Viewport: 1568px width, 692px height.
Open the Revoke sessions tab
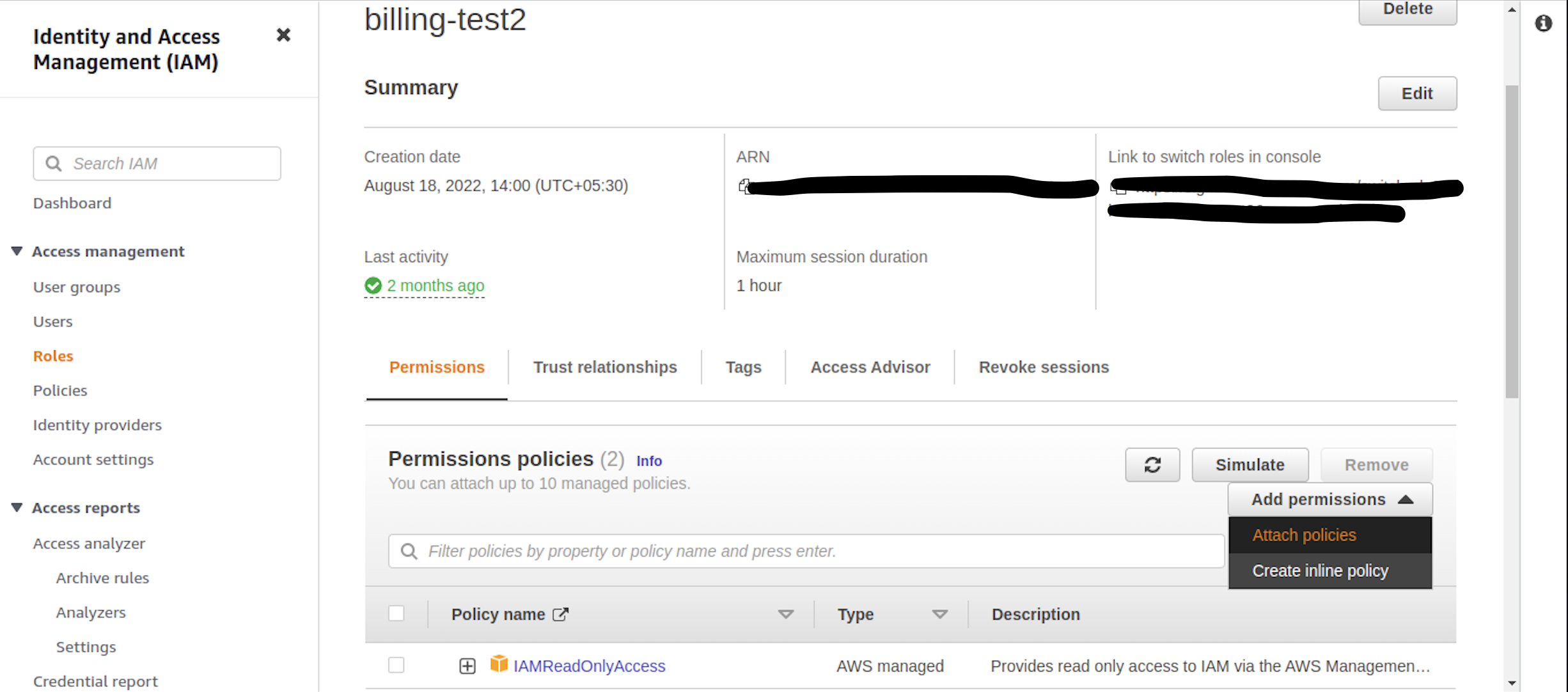pyautogui.click(x=1044, y=368)
